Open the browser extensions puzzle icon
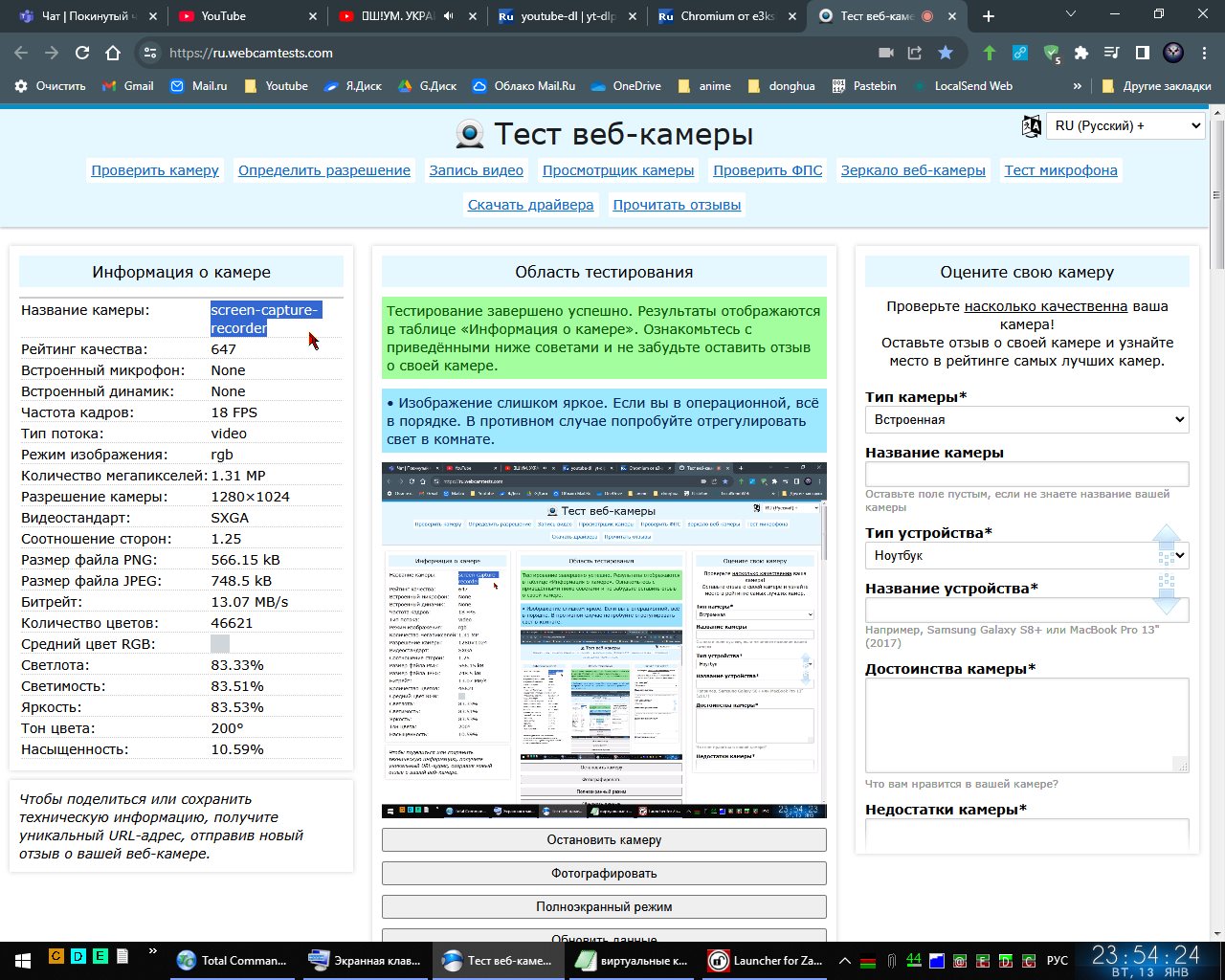Screen dimensions: 1225x980 click(1081, 53)
